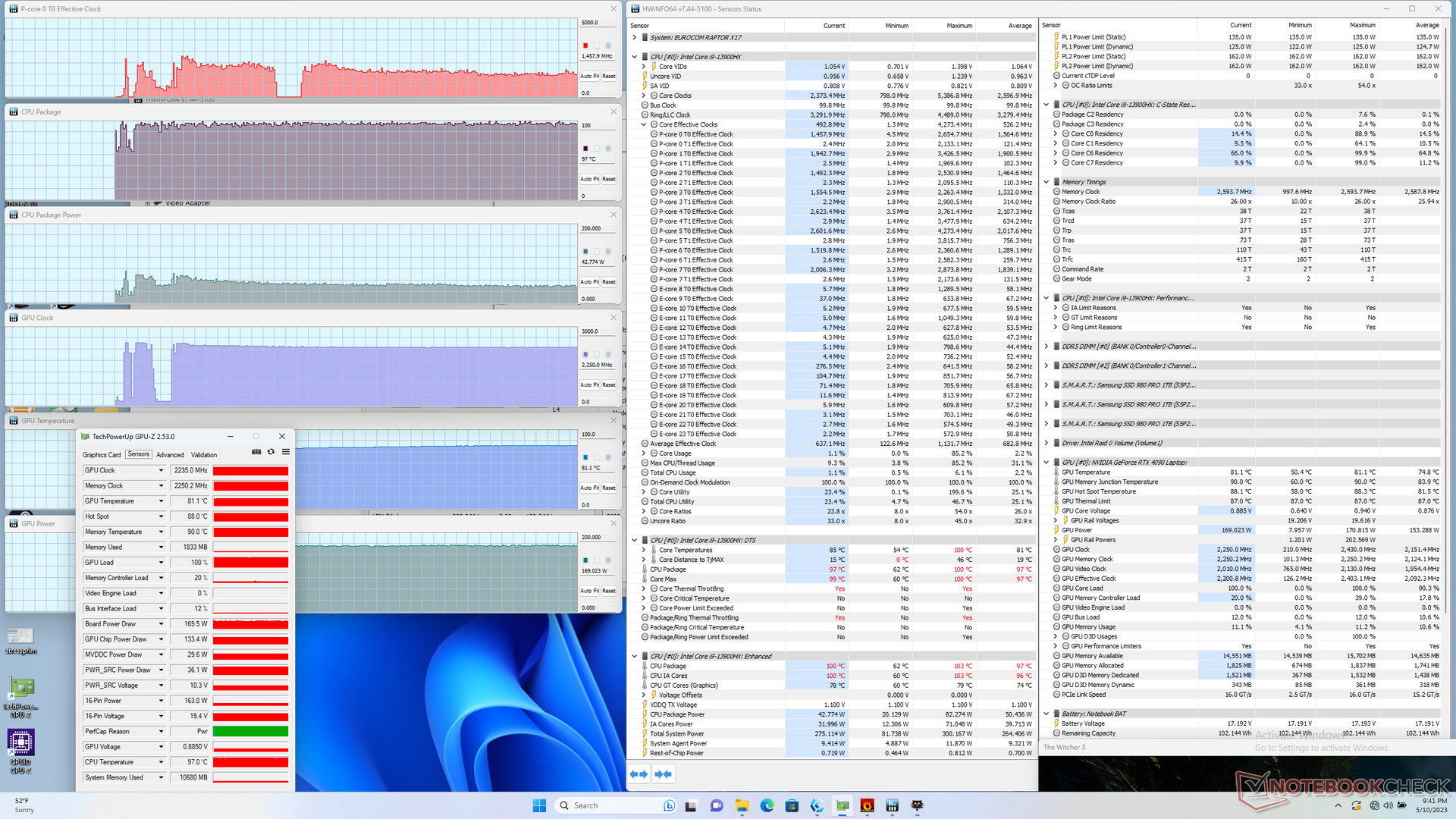Click Reset on CPU Package Power graph

tap(609, 282)
